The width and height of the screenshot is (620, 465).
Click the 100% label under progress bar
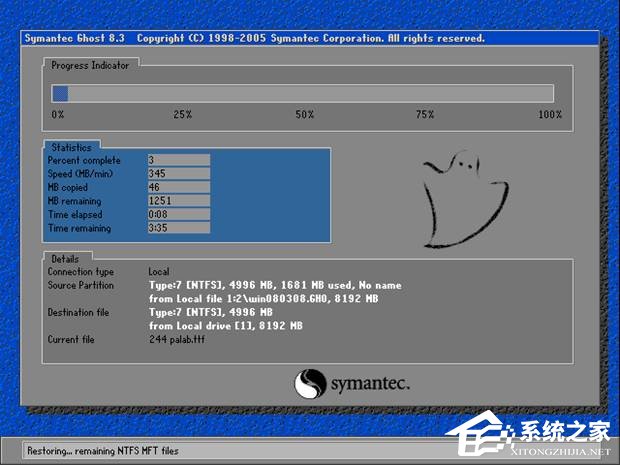[x=549, y=115]
